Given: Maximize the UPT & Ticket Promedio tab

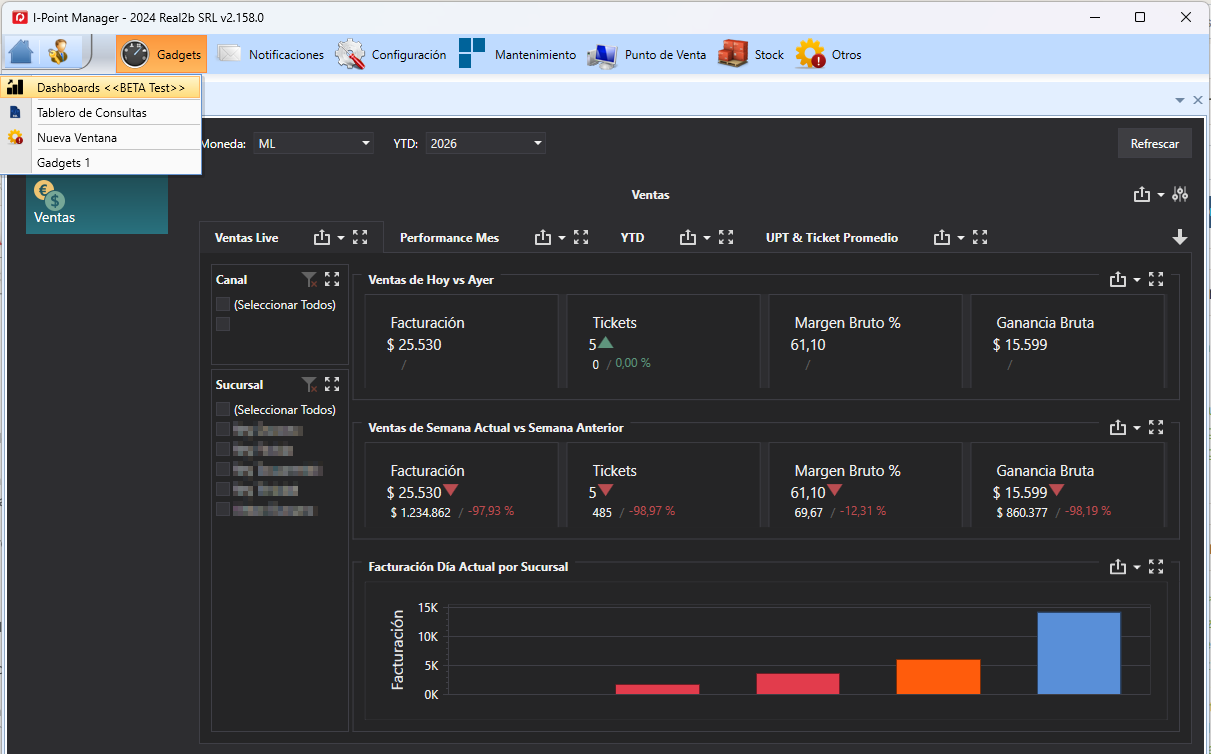Looking at the screenshot, I should 980,238.
